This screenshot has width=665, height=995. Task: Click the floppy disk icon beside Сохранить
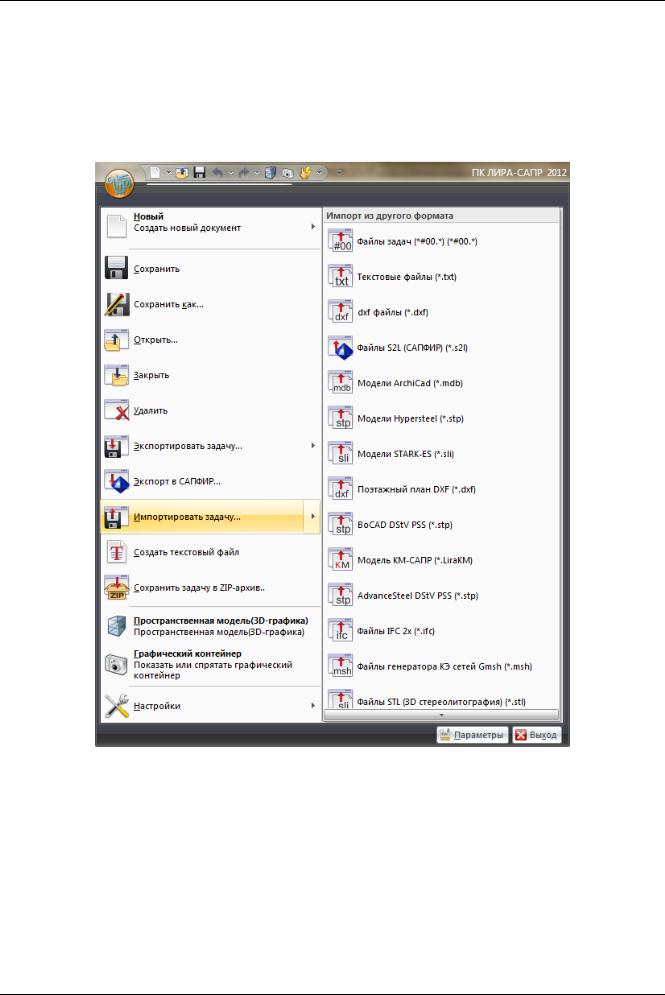click(117, 268)
